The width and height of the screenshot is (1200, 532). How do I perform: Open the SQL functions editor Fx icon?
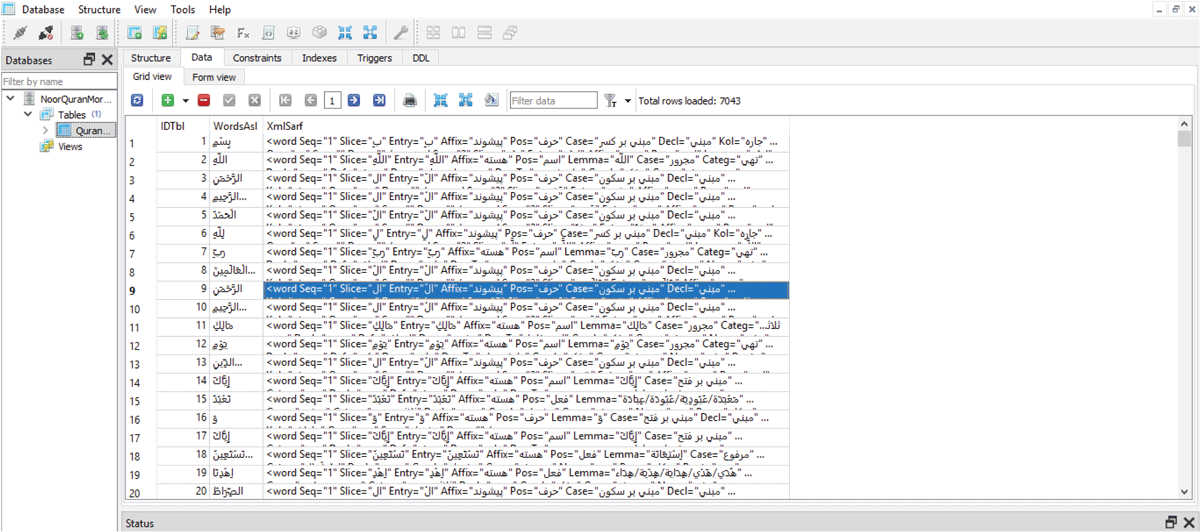[x=243, y=33]
